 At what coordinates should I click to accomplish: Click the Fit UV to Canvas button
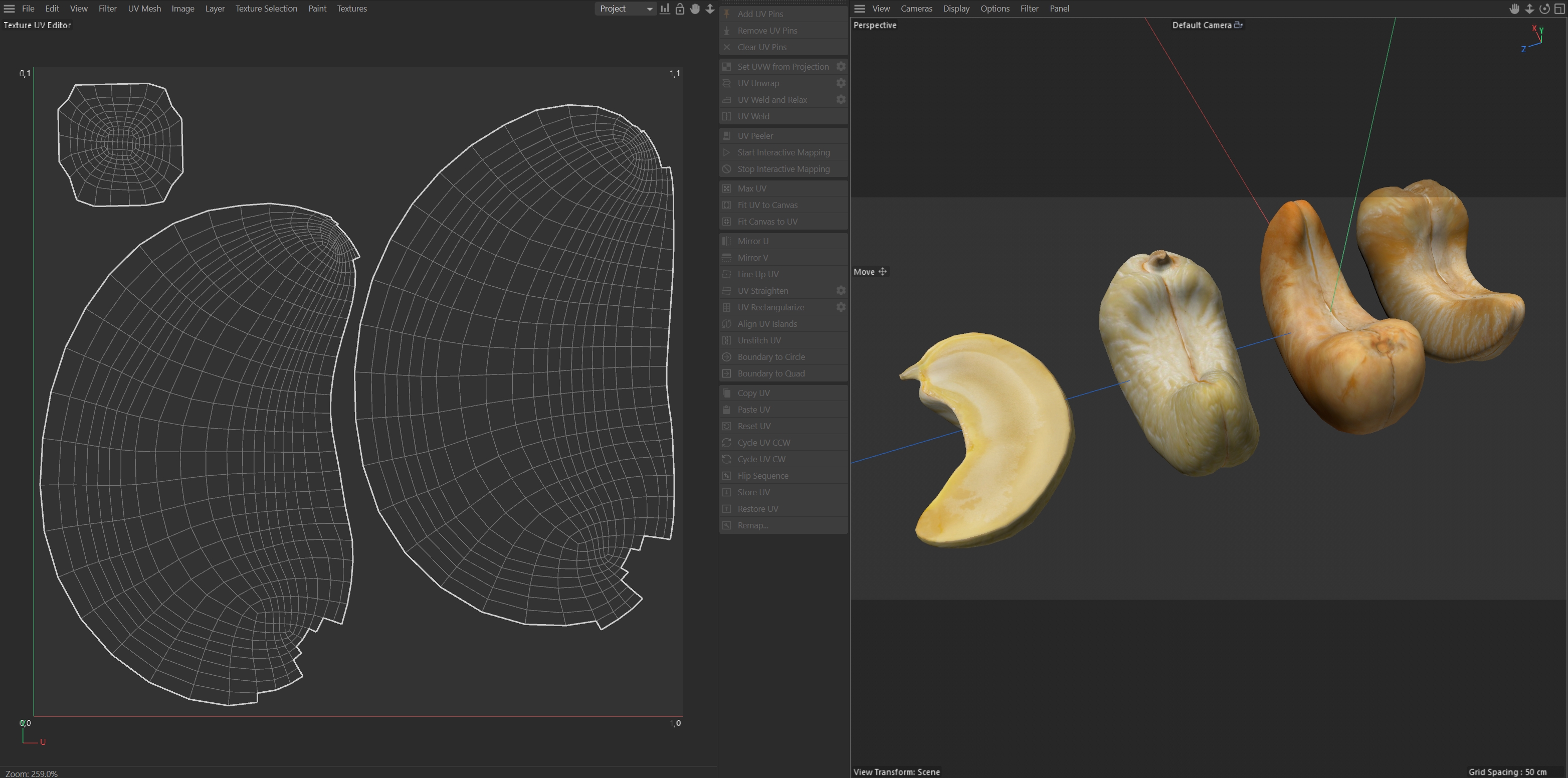(767, 205)
